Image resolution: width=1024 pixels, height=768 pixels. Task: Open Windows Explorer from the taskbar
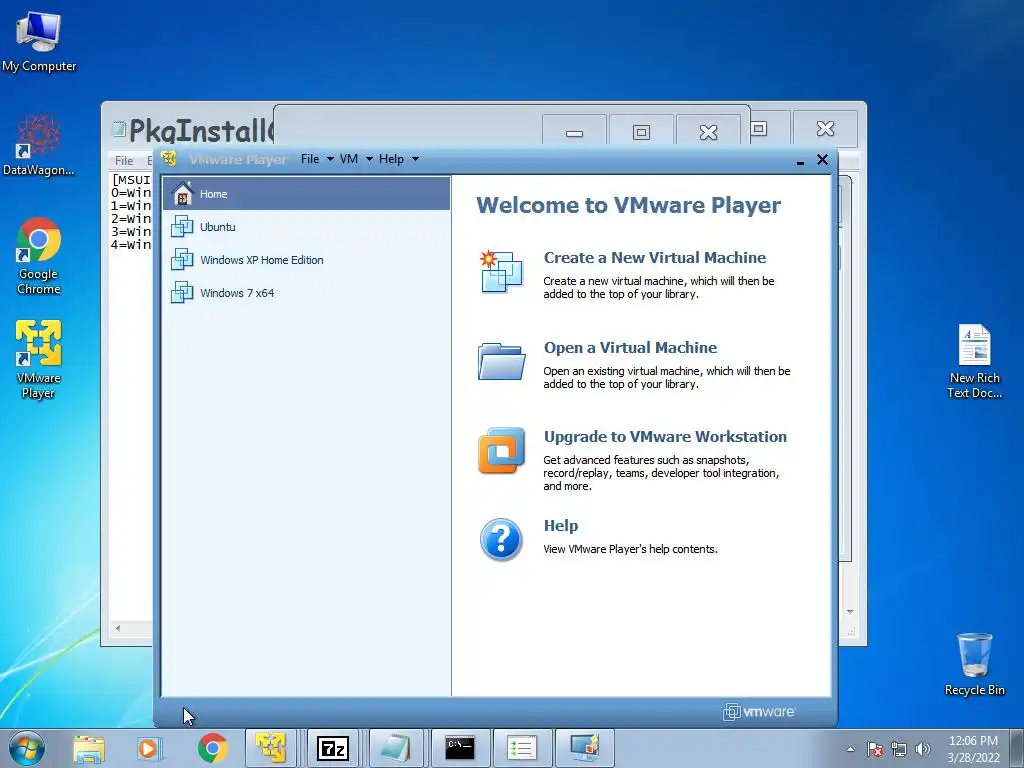tap(89, 748)
